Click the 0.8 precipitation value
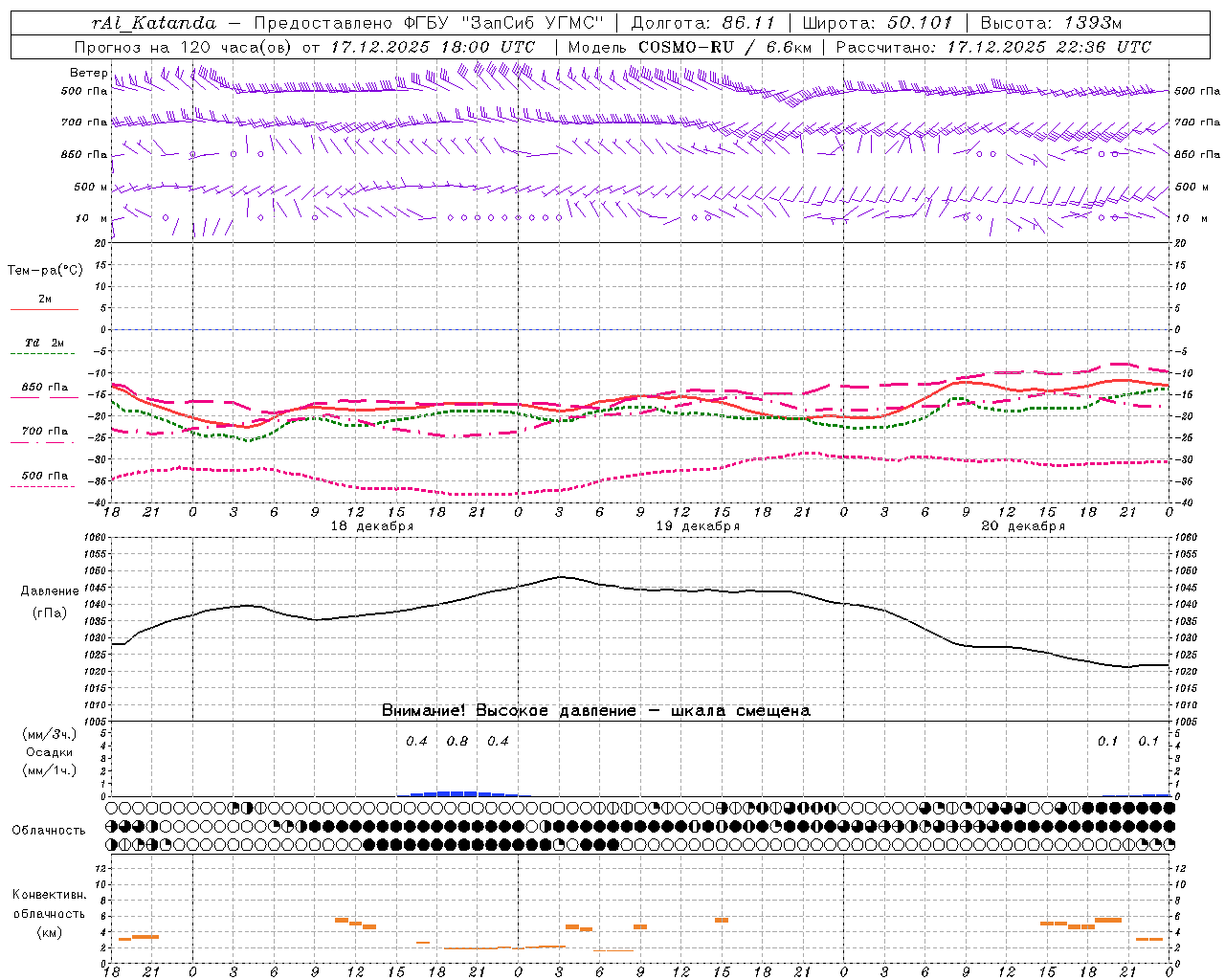Viewport: 1225px width, 980px height. point(457,741)
